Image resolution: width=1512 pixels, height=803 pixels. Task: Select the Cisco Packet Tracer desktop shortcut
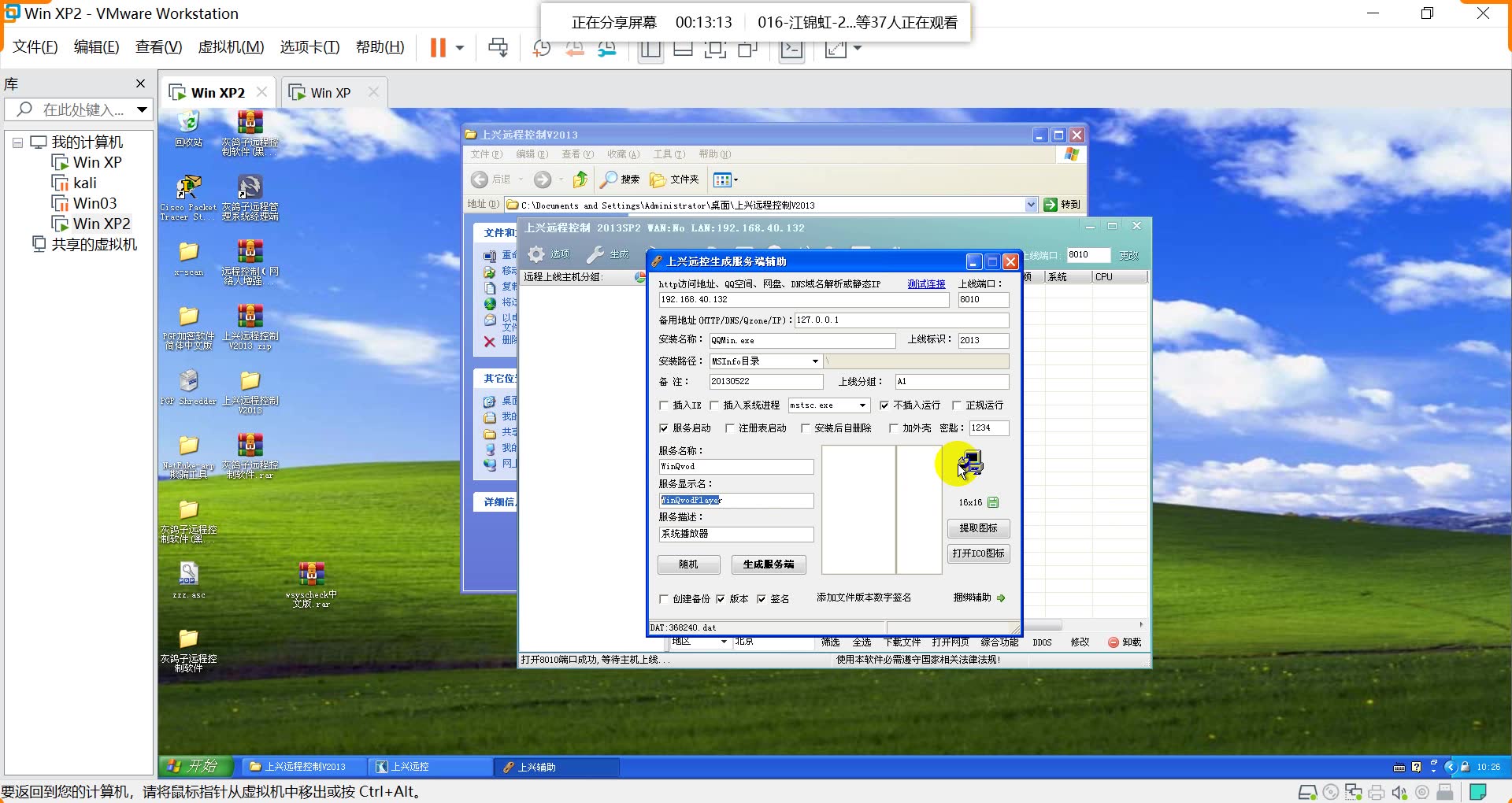(x=188, y=198)
